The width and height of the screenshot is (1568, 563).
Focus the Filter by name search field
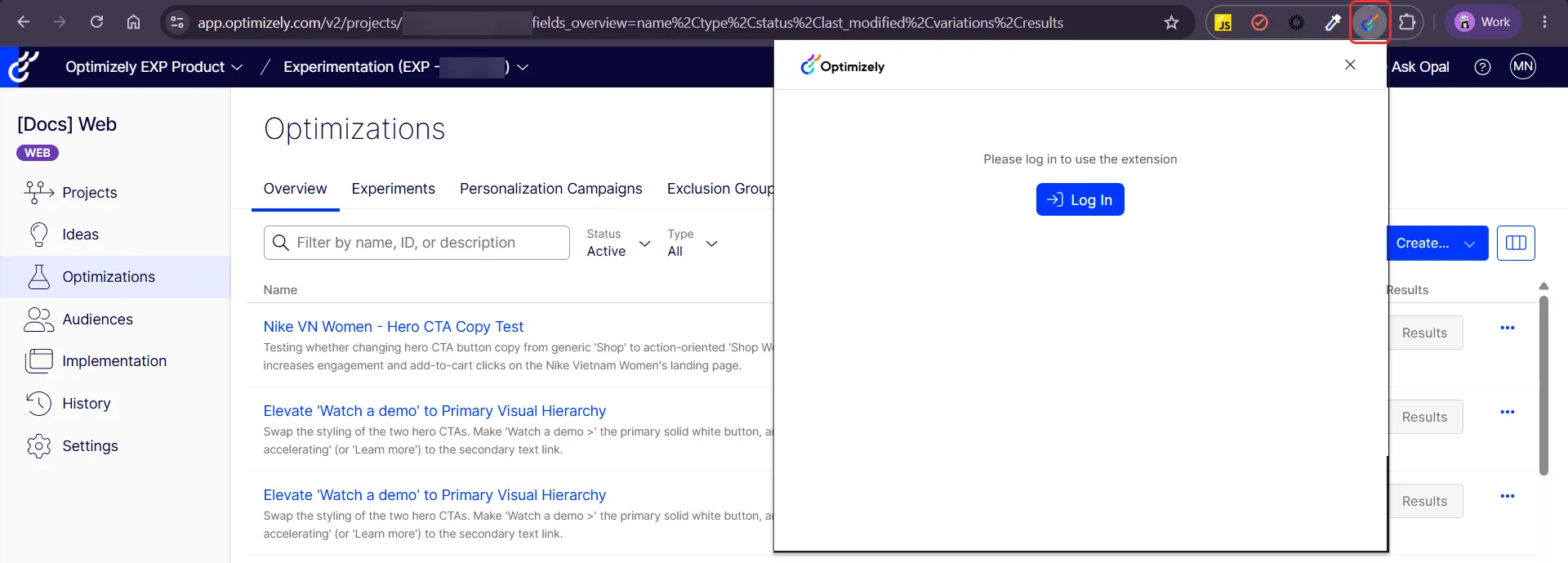[416, 243]
